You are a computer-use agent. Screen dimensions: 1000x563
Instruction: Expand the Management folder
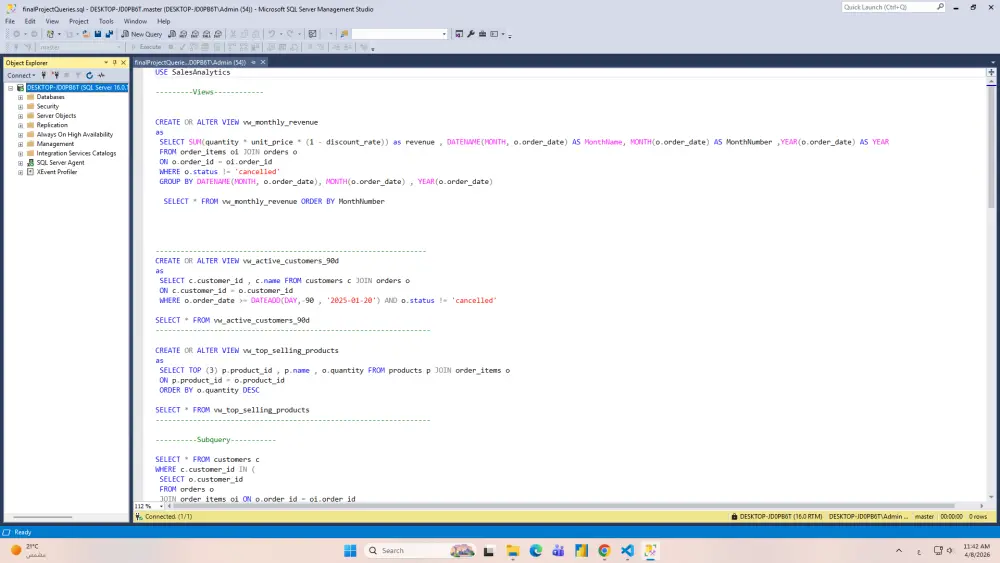[20, 143]
